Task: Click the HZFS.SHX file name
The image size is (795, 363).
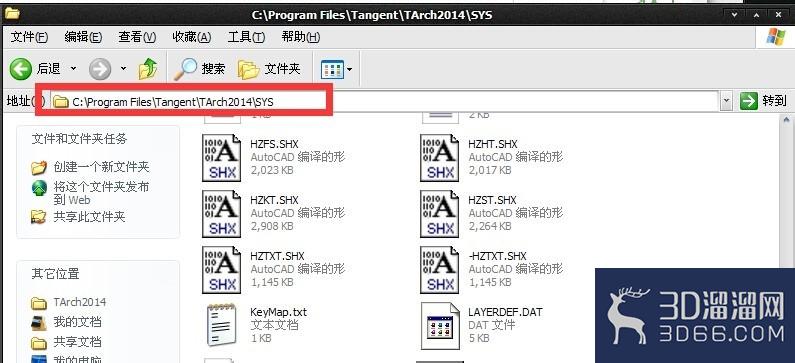Action: tap(274, 144)
